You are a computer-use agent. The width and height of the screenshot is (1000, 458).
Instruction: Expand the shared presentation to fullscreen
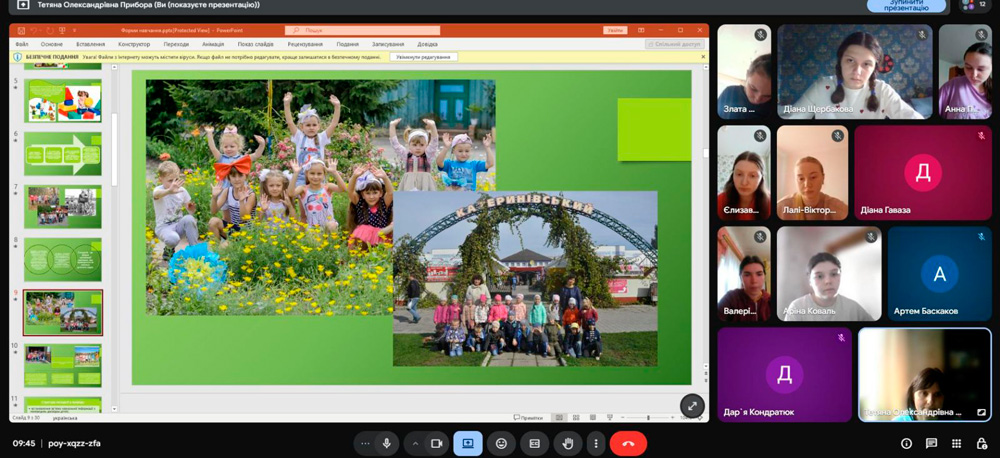coord(692,405)
